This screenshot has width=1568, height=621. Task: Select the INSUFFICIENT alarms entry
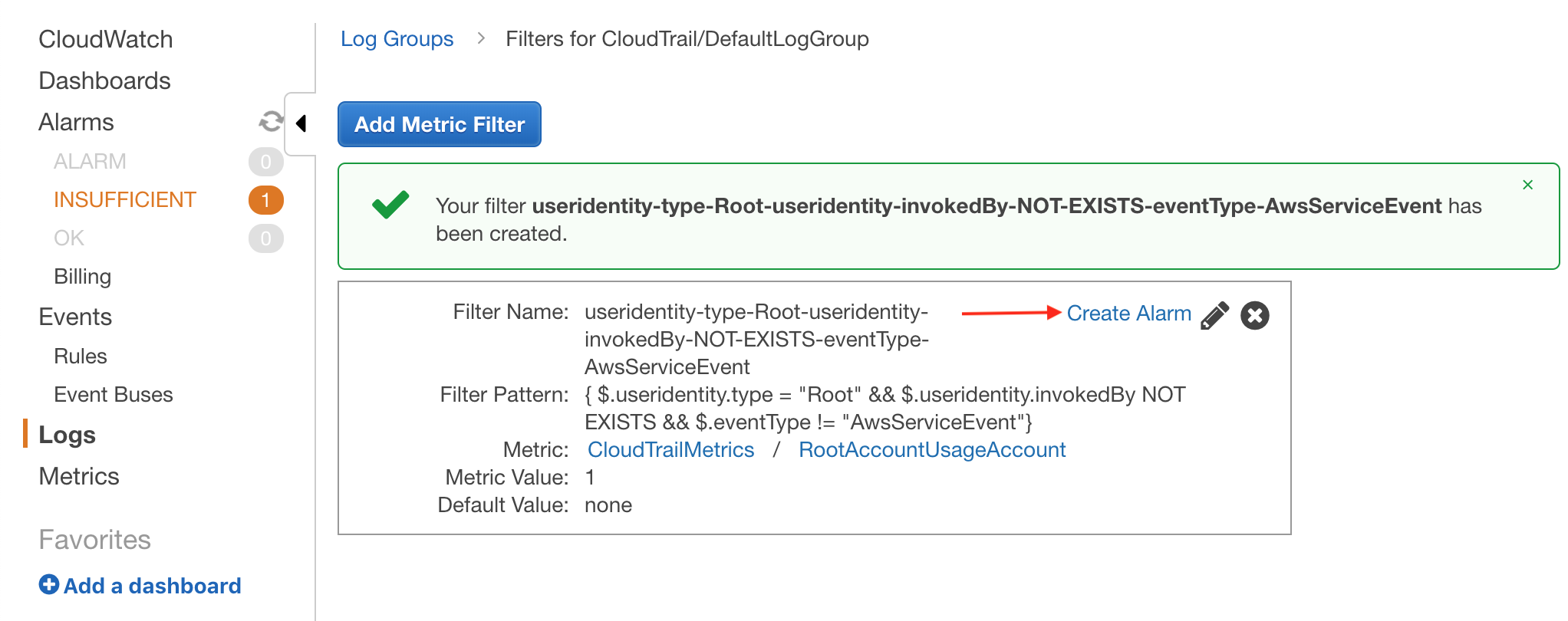125,199
